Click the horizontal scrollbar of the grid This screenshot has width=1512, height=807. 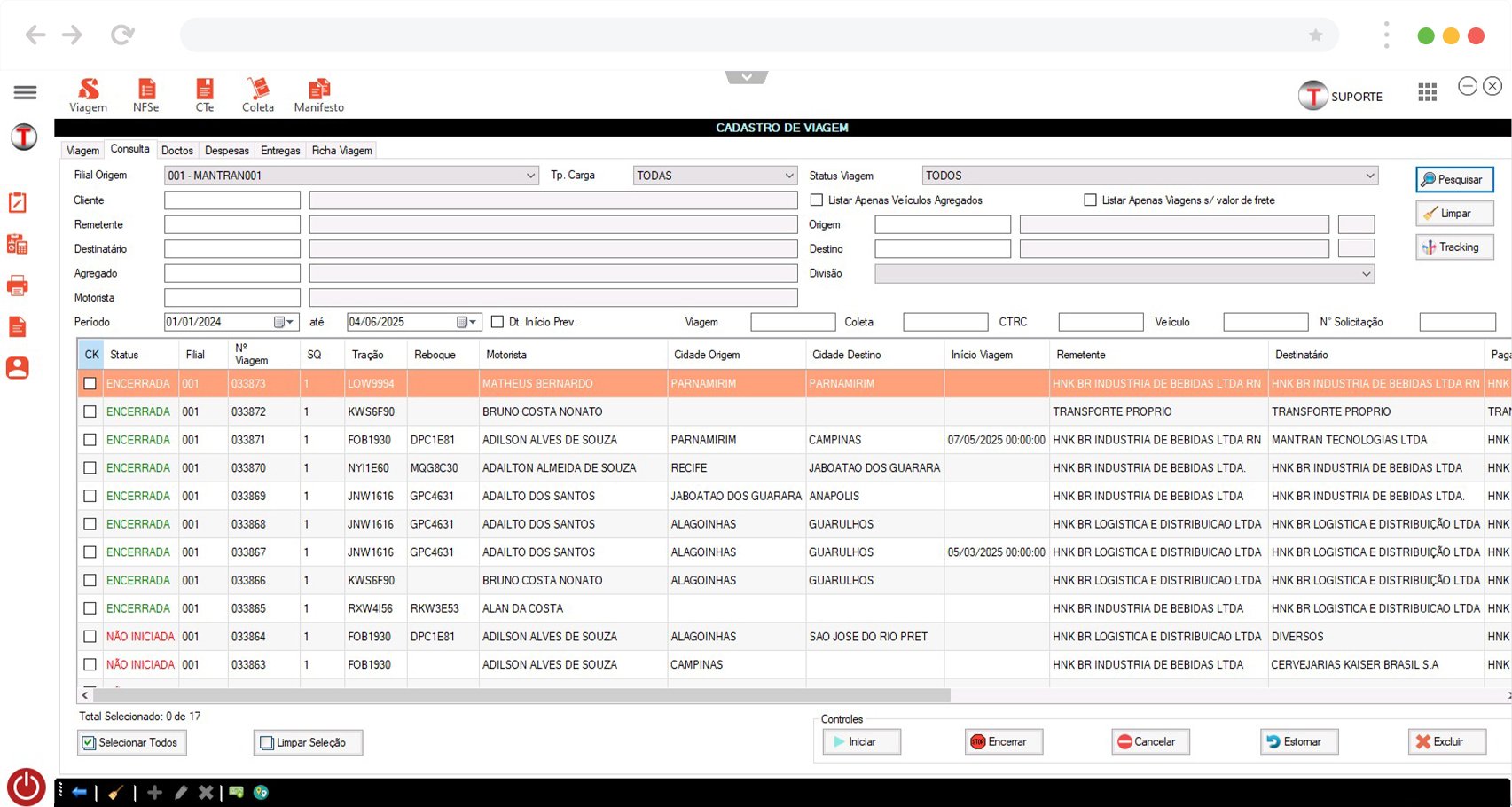[x=521, y=696]
